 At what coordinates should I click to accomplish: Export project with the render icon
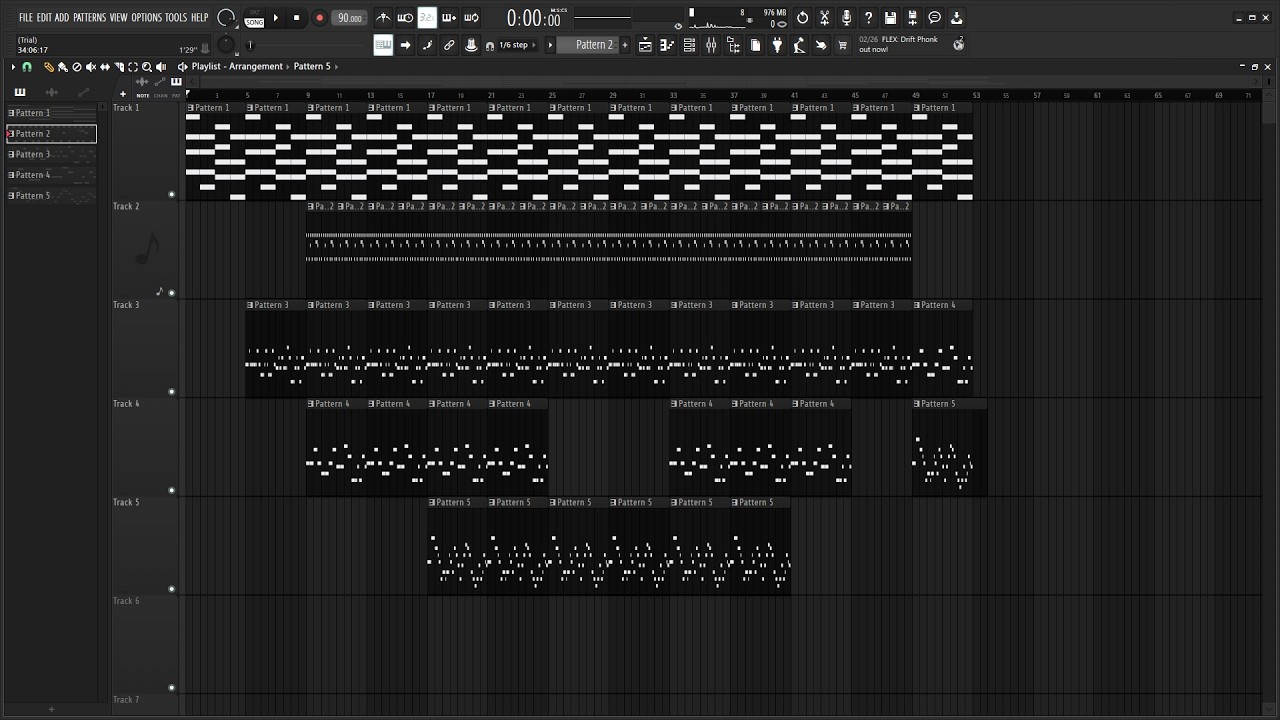[956, 17]
